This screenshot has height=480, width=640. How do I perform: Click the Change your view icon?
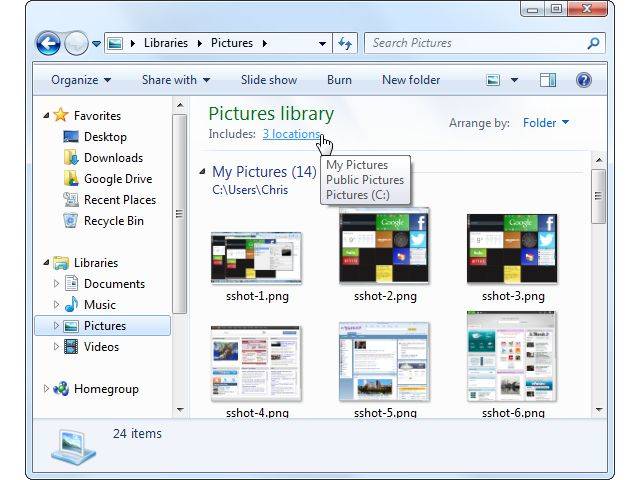(x=493, y=80)
